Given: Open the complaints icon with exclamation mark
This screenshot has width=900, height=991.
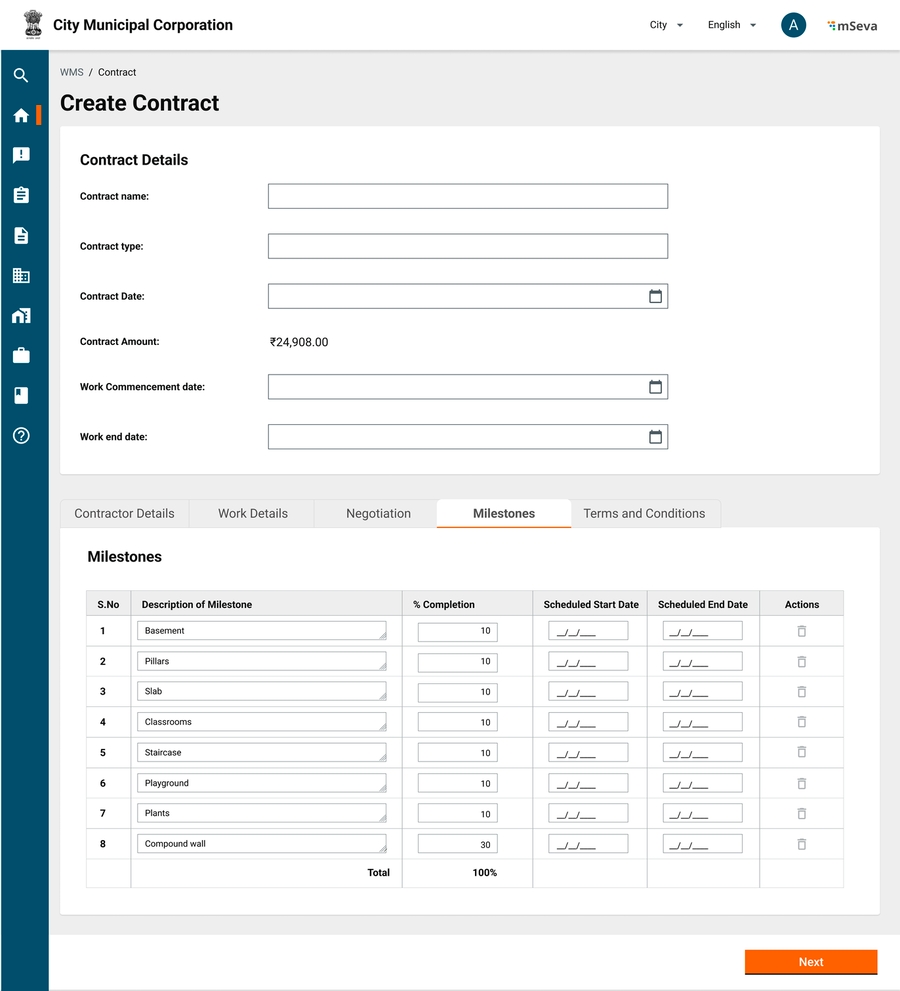Looking at the screenshot, I should (21, 155).
